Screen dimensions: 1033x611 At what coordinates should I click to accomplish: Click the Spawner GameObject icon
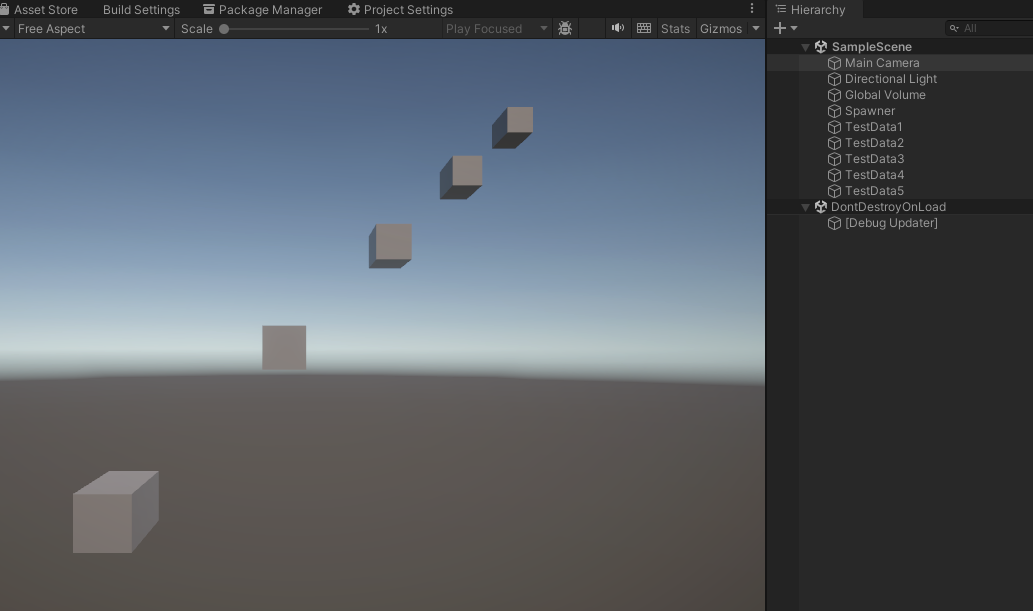coord(834,110)
